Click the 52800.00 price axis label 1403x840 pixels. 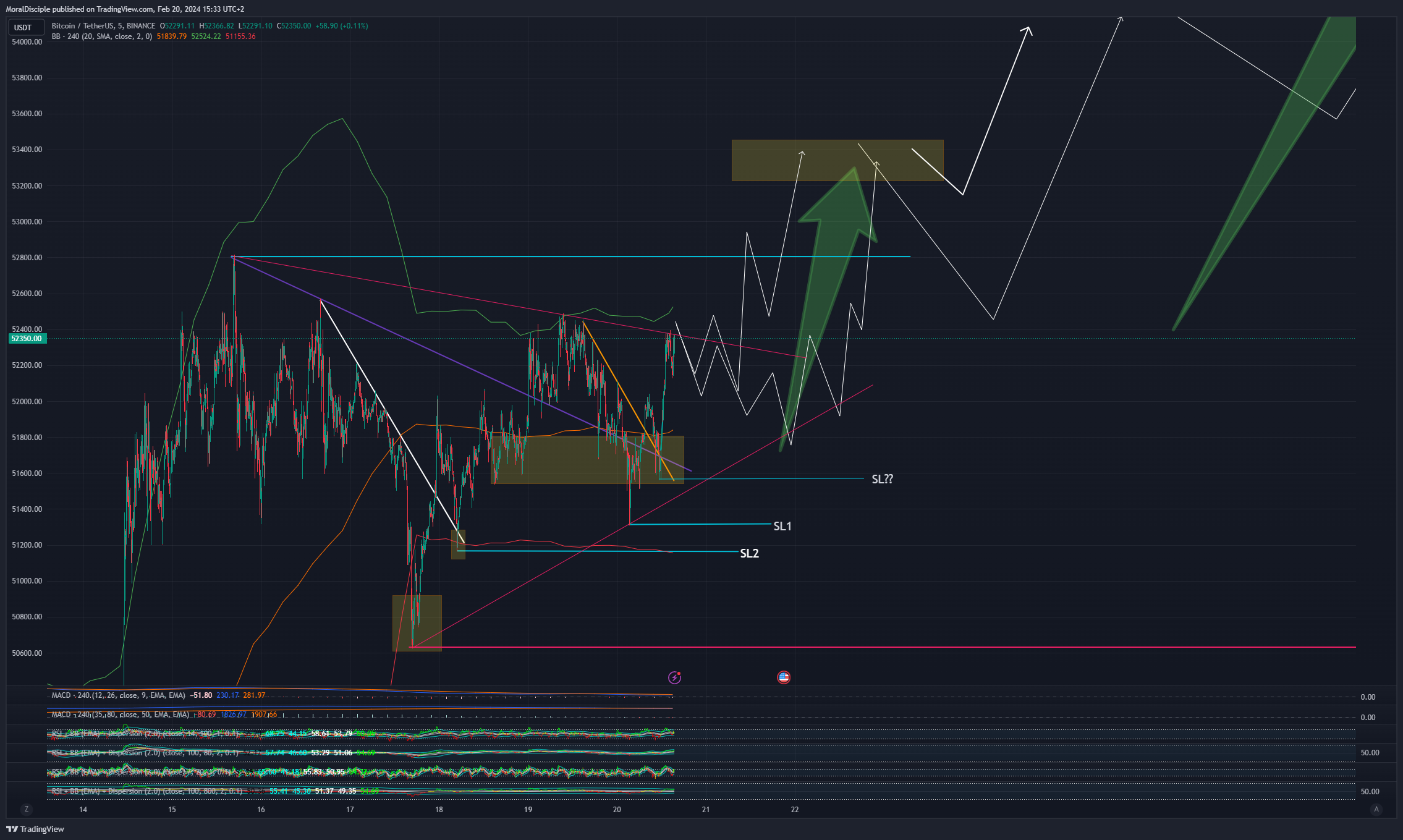tap(27, 258)
